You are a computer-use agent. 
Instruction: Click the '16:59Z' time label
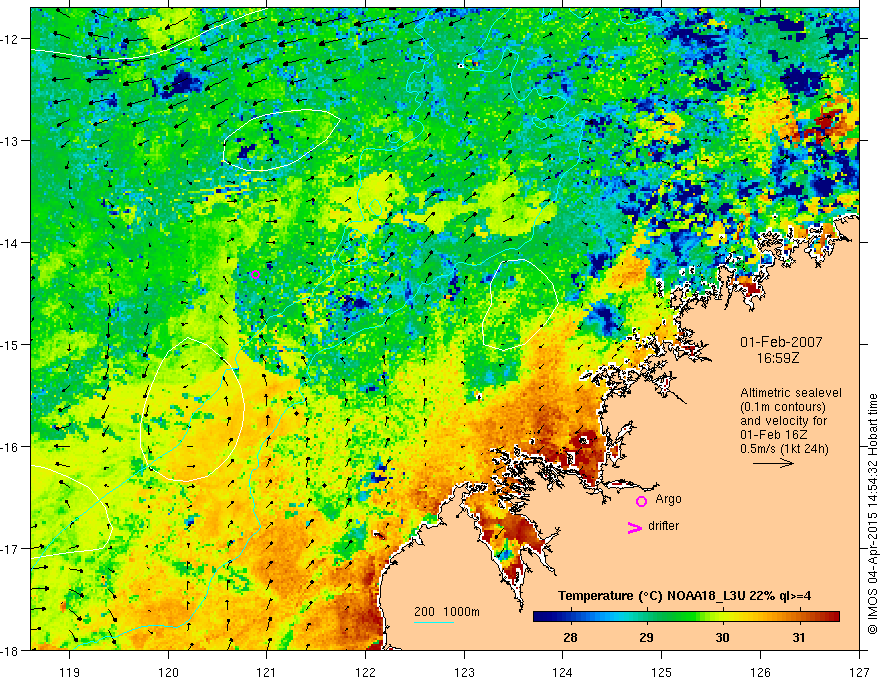click(x=778, y=358)
